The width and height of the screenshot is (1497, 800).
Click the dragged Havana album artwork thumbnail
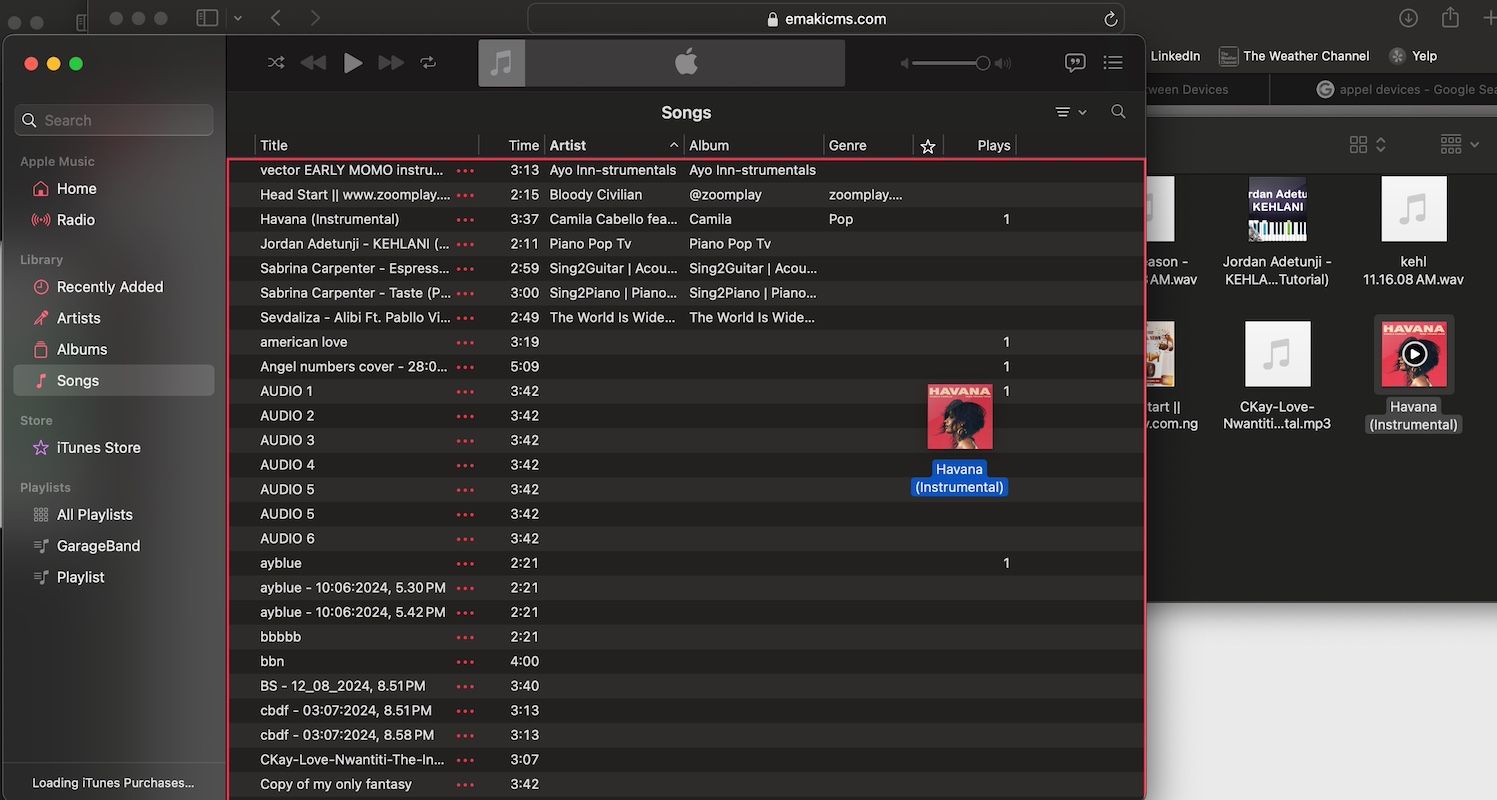point(960,416)
